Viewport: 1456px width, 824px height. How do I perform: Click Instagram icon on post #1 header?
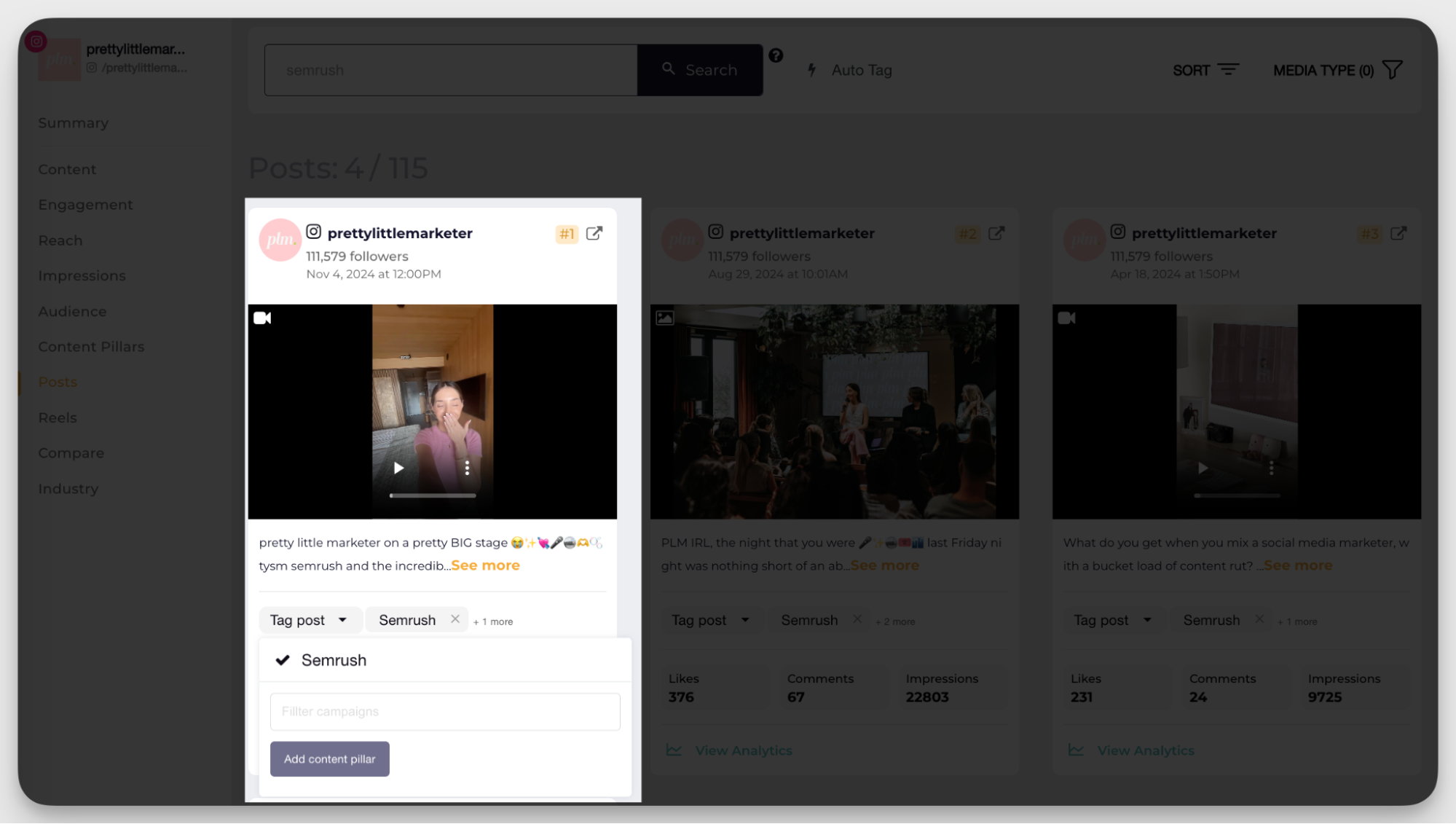tap(313, 232)
